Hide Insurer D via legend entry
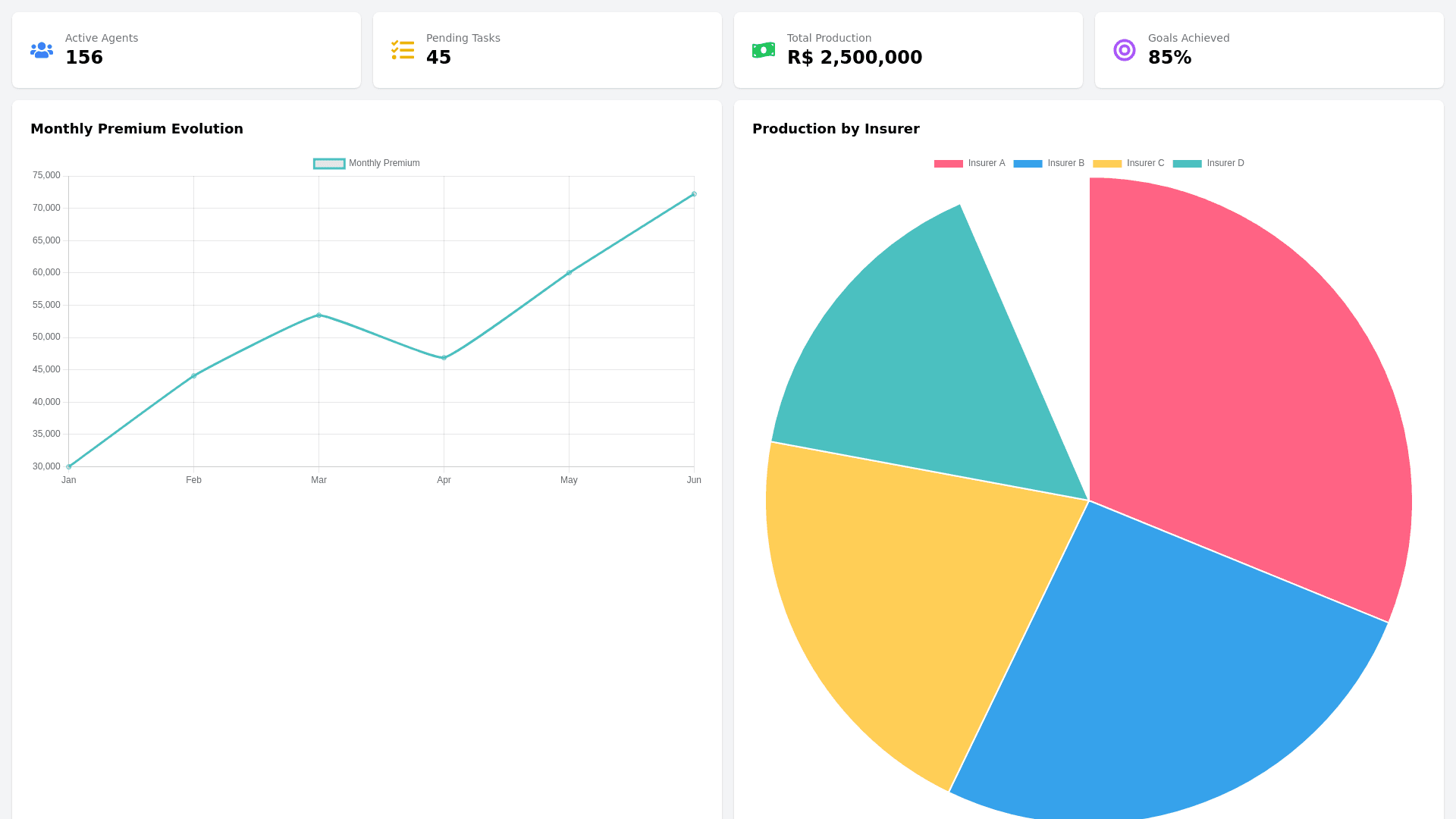1456x819 pixels. (1209, 164)
